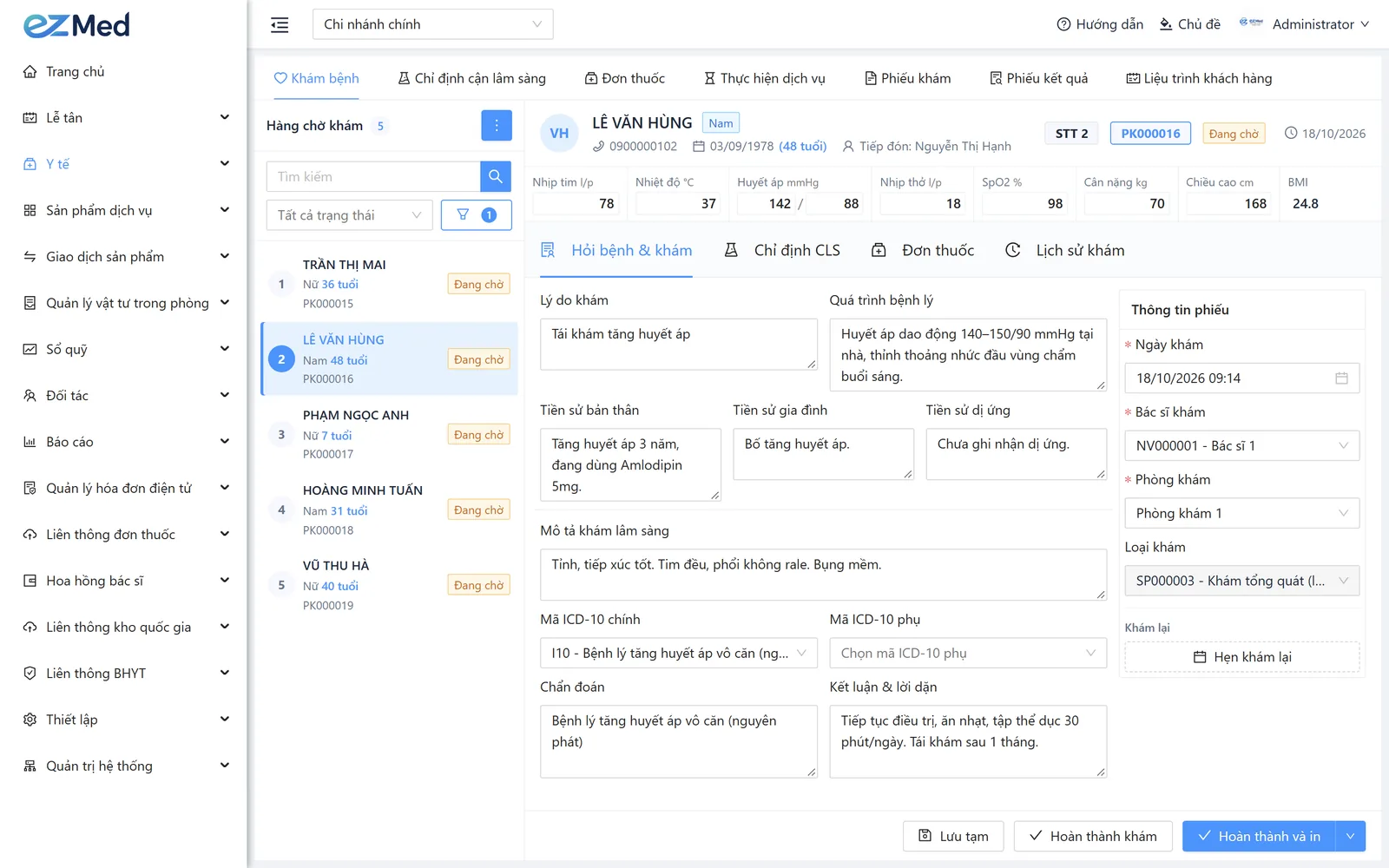Click Hoàn thành và in button
The height and width of the screenshot is (868, 1389).
pos(1259,836)
